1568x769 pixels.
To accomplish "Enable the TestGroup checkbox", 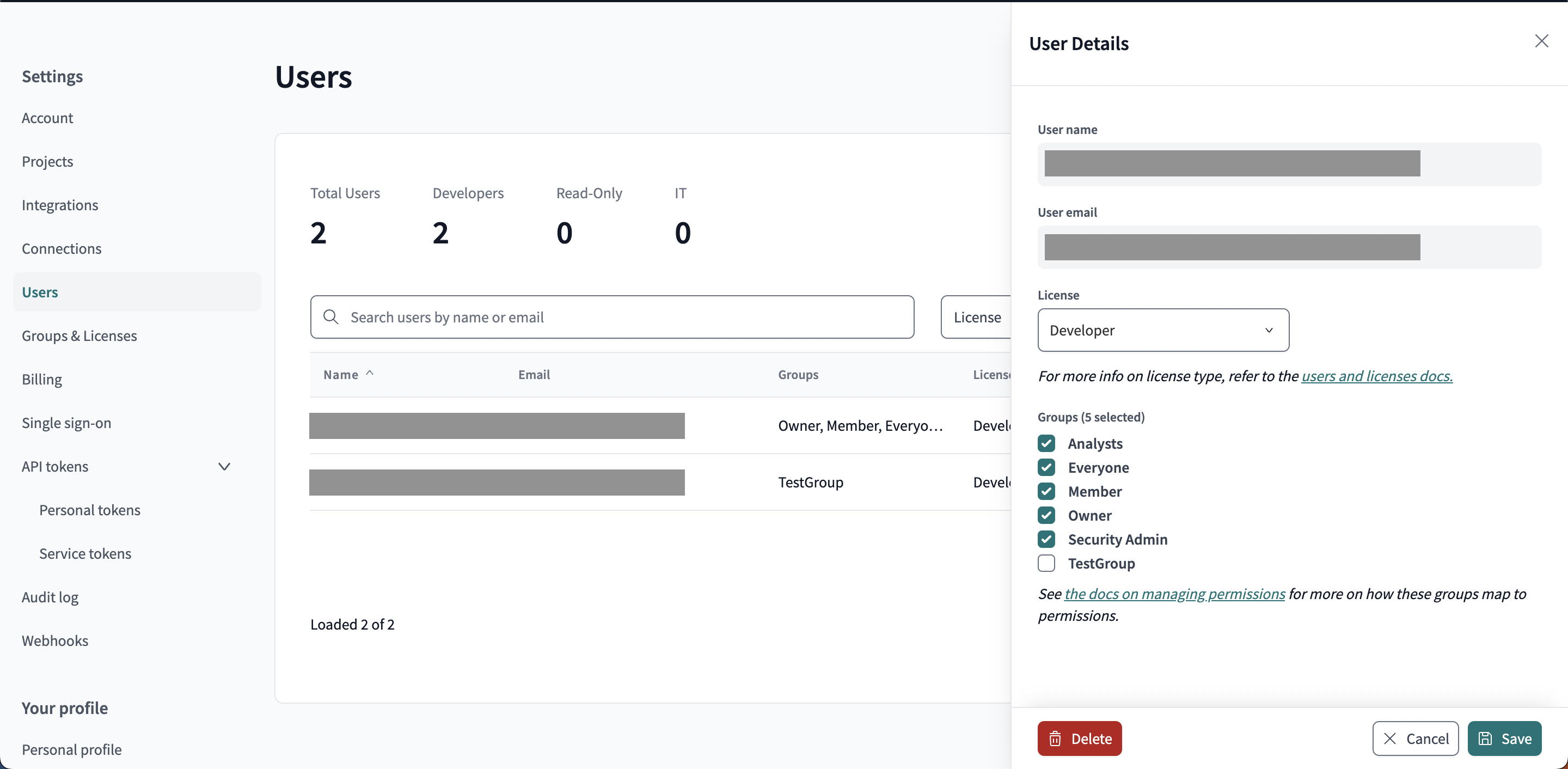I will (x=1046, y=562).
